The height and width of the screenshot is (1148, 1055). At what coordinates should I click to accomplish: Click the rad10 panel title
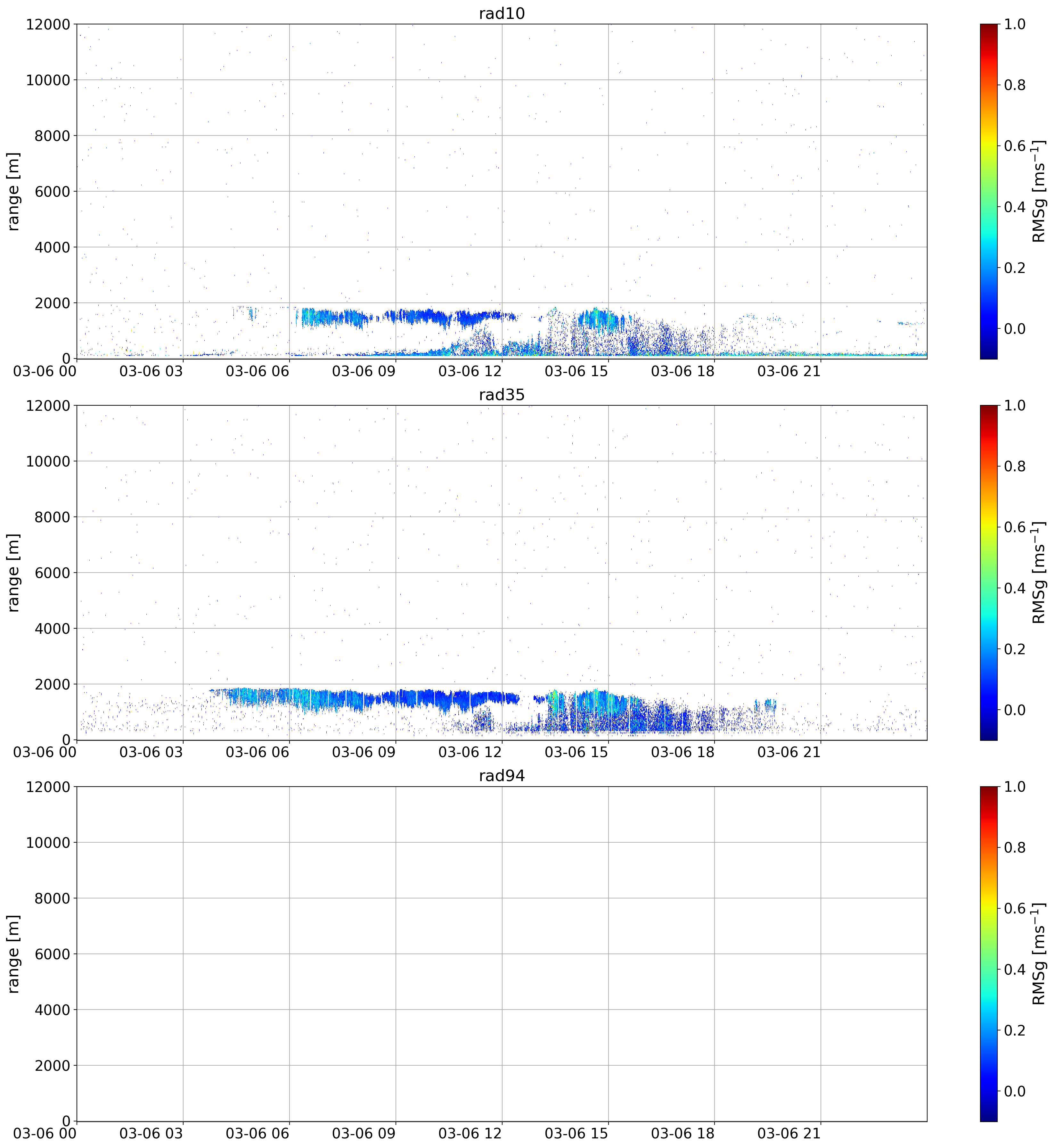pos(501,13)
